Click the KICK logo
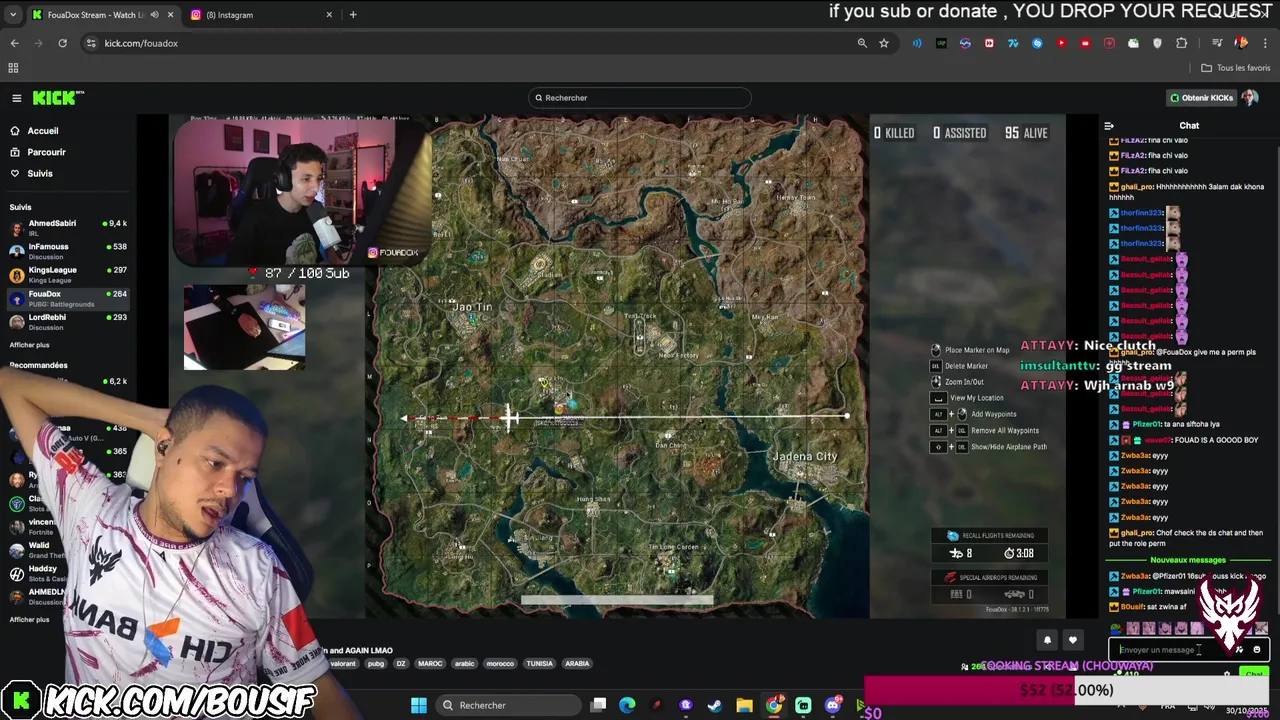1280x720 pixels. tap(58, 97)
